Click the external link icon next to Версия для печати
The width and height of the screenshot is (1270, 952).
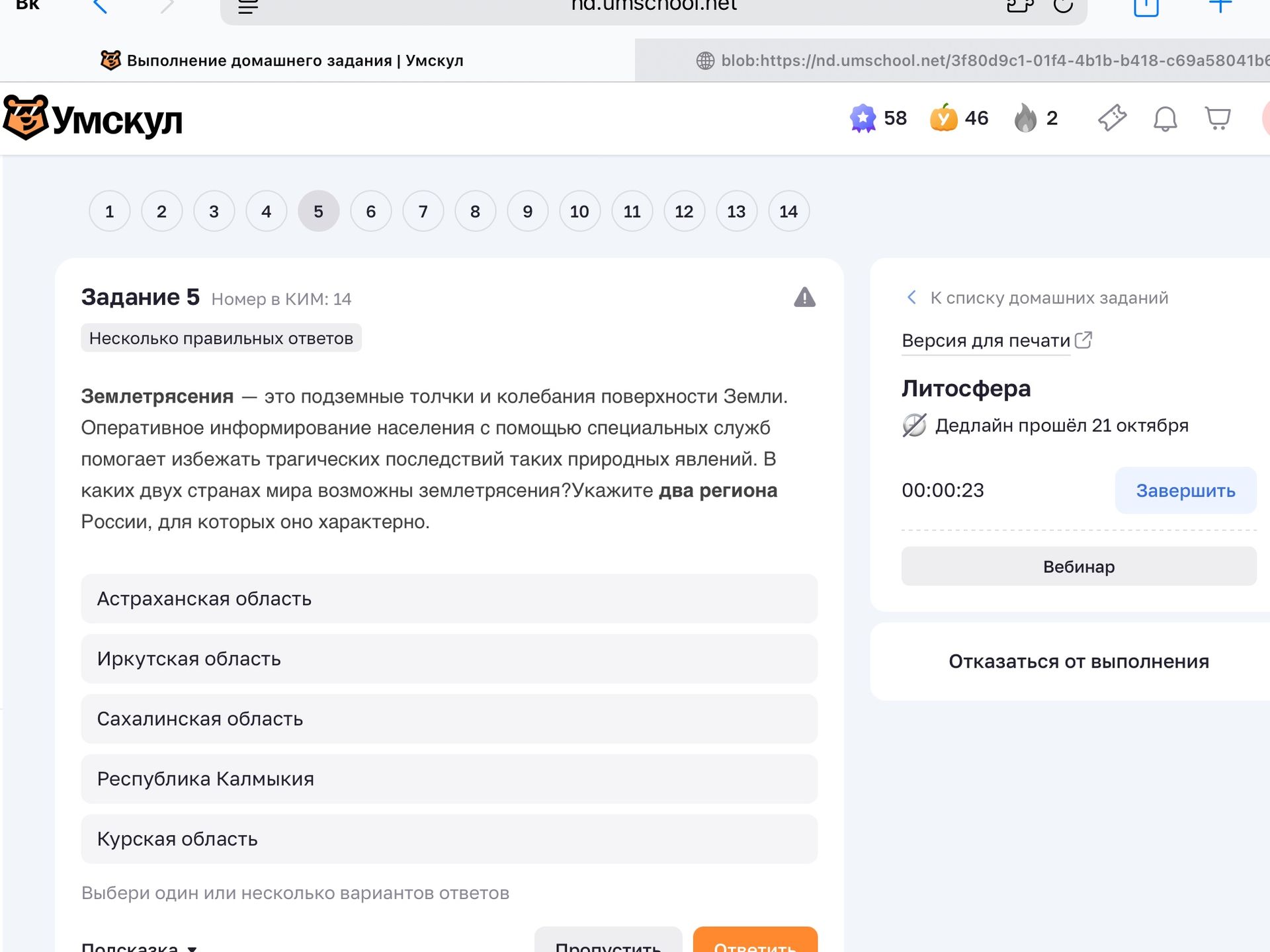pyautogui.click(x=1083, y=340)
